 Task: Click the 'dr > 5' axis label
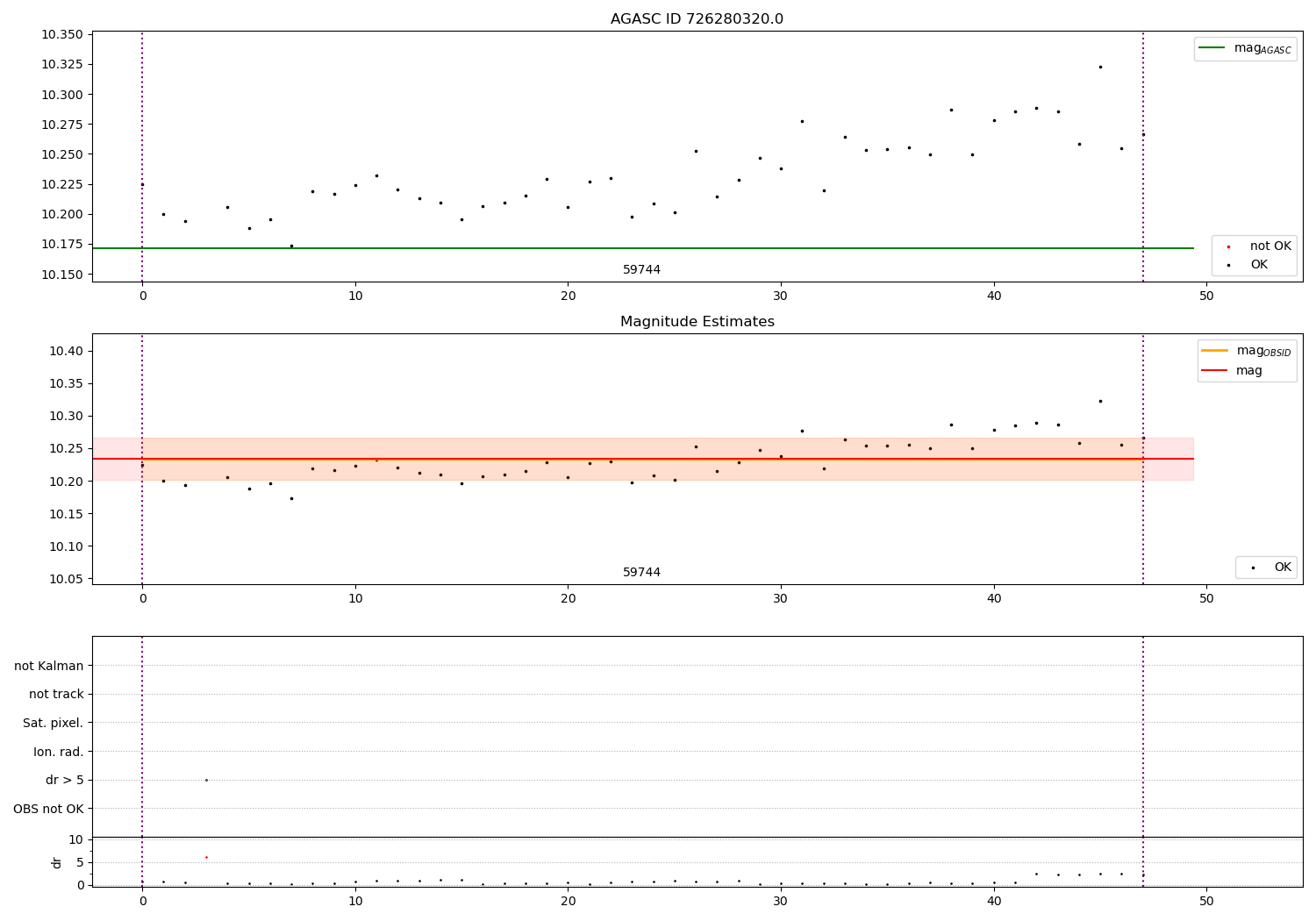click(64, 780)
